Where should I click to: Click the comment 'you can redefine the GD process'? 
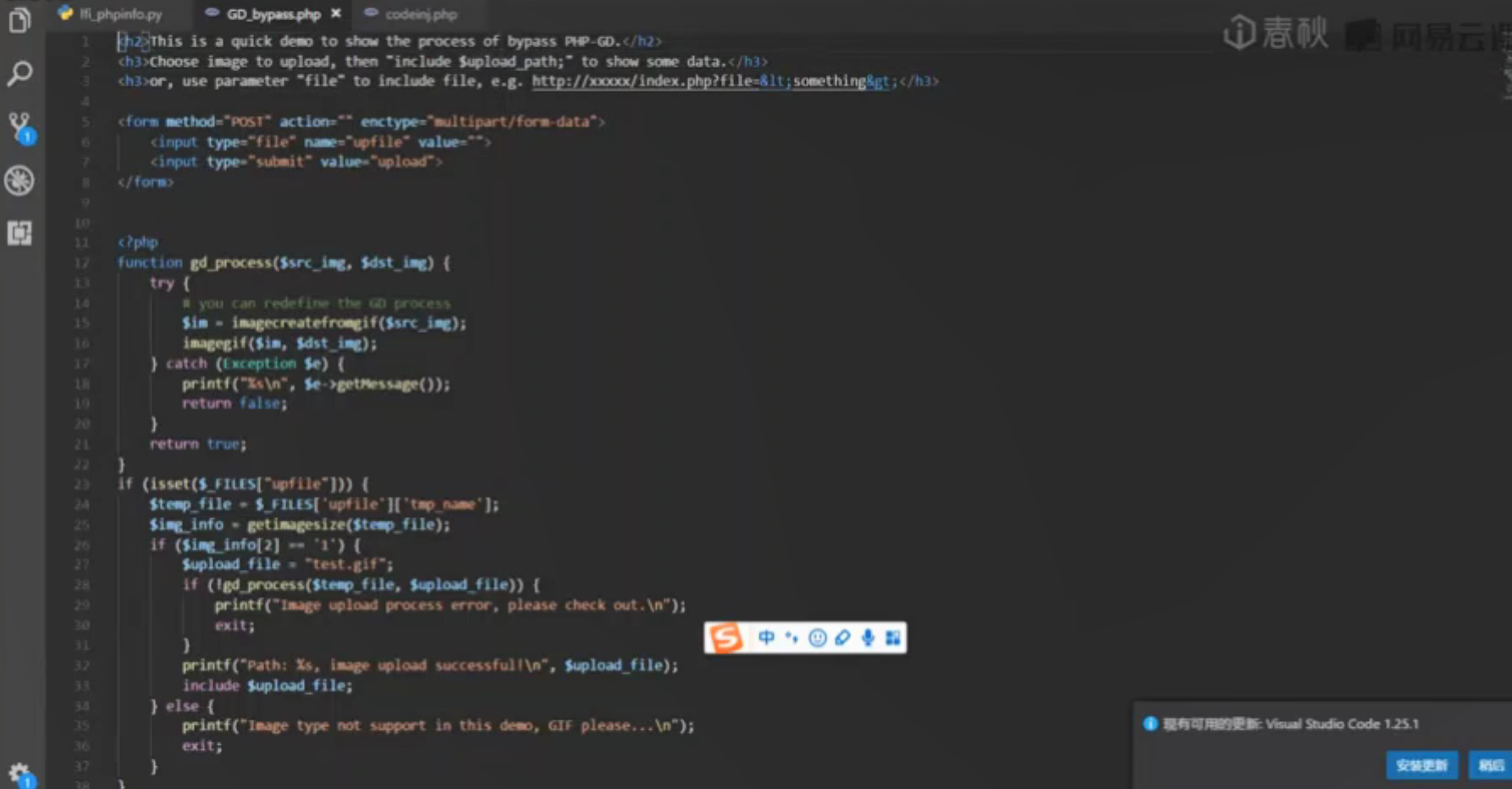coord(317,303)
